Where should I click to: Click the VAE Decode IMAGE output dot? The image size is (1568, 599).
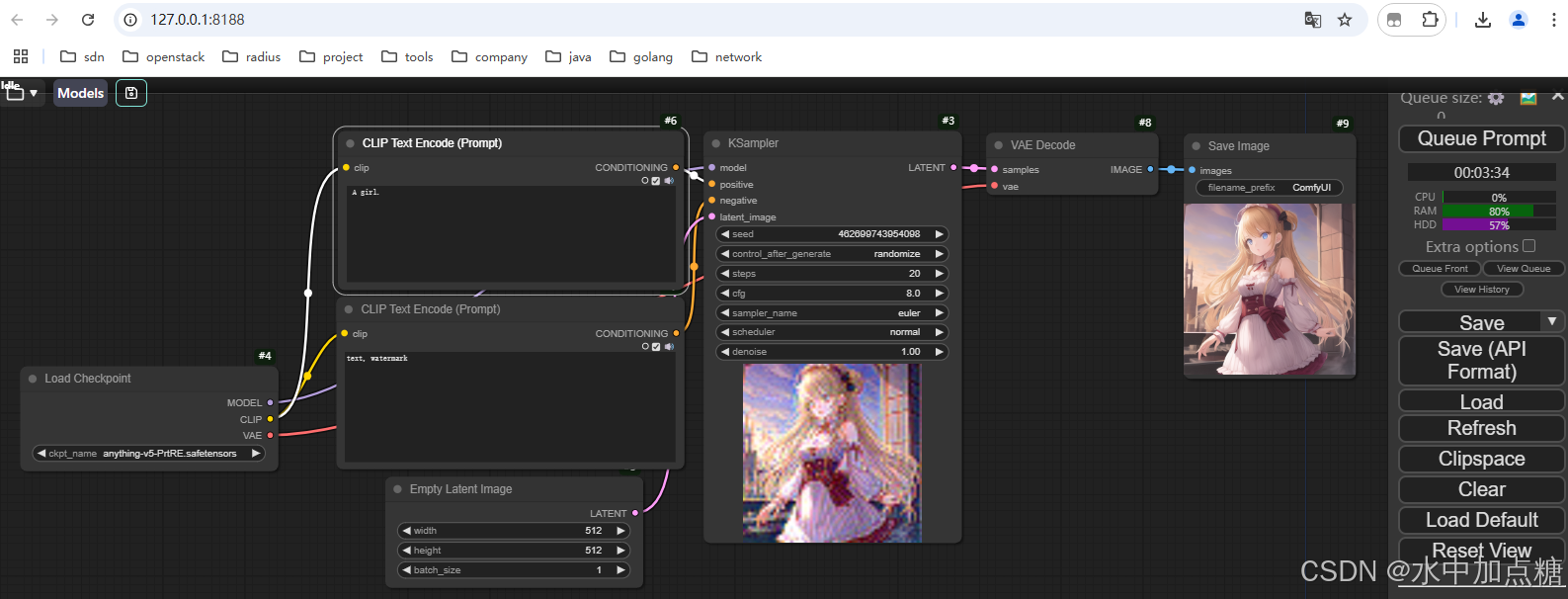point(1150,170)
